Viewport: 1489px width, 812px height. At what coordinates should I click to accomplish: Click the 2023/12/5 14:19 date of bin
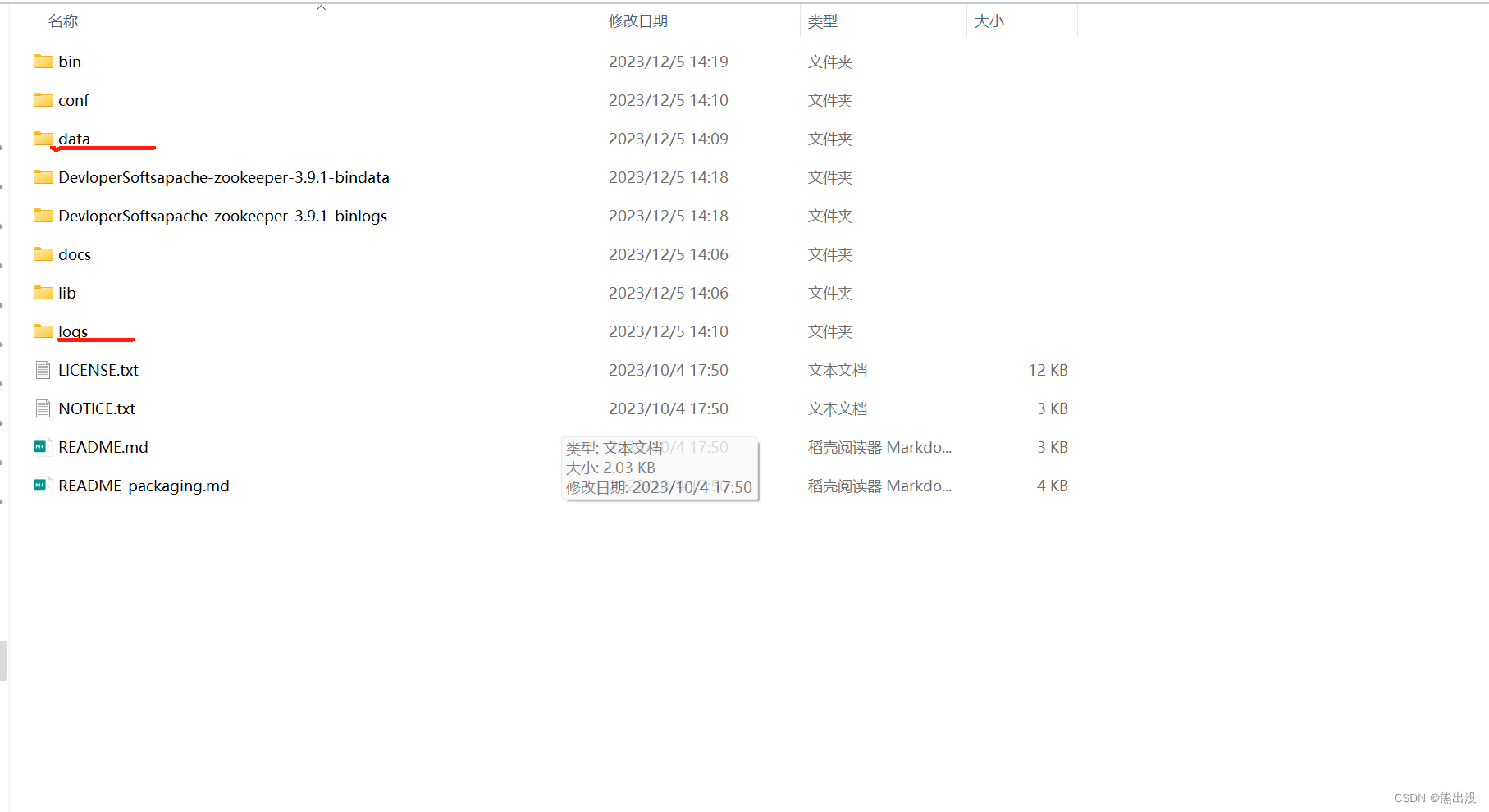tap(669, 62)
